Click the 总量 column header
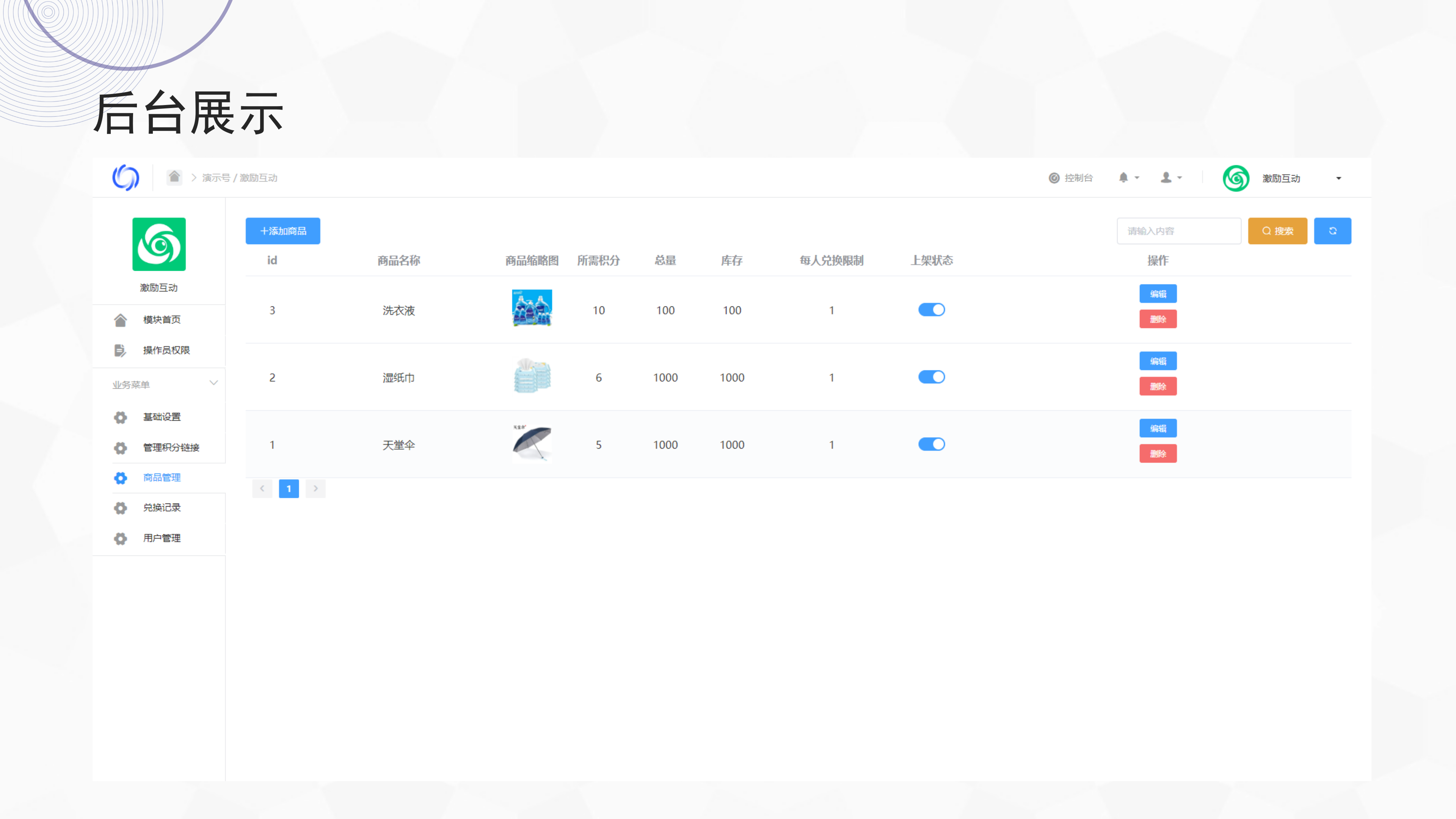Screen dimensions: 1456x819 click(x=665, y=260)
